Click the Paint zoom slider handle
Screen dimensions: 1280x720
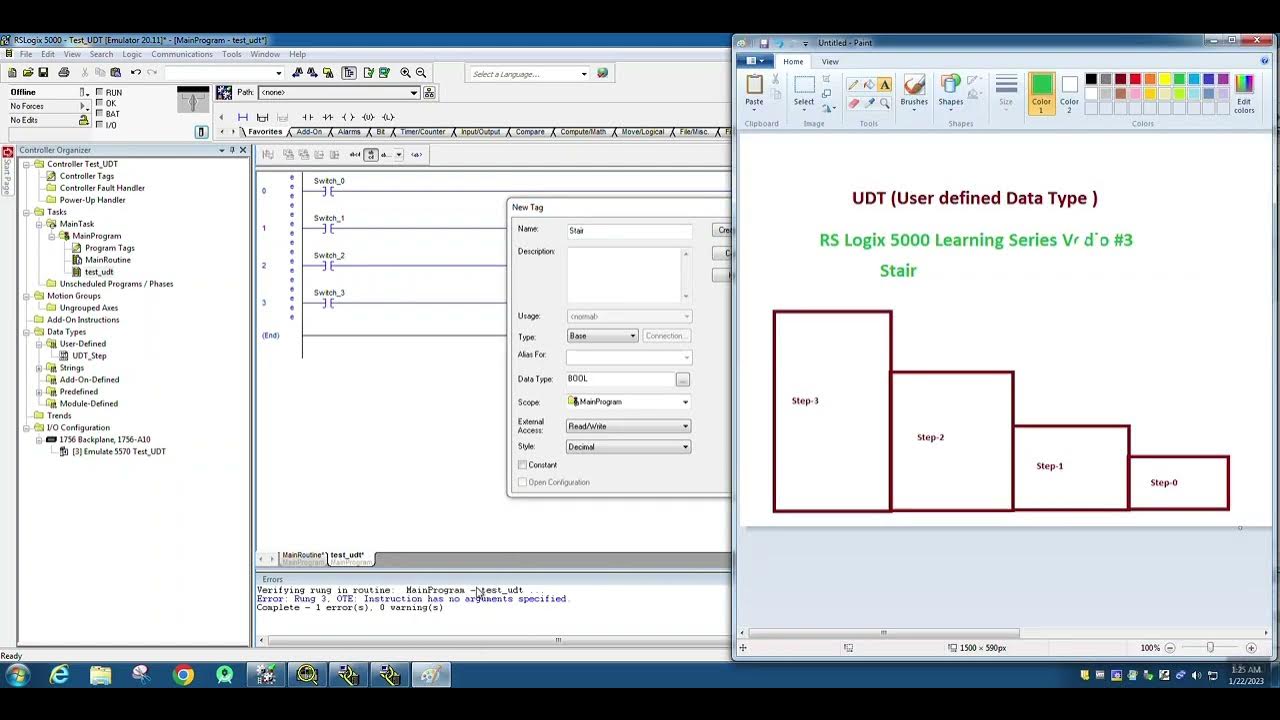pyautogui.click(x=1210, y=648)
